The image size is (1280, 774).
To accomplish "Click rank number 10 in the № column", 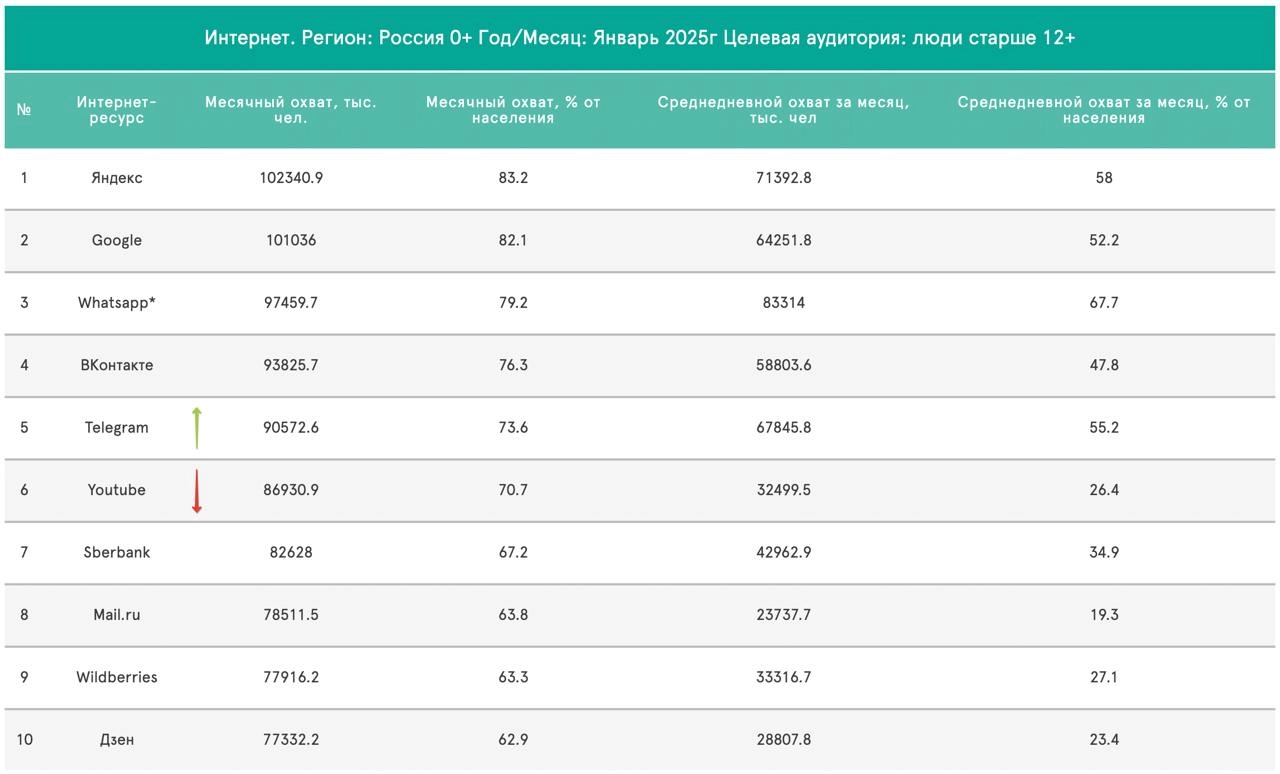I will click(x=25, y=740).
